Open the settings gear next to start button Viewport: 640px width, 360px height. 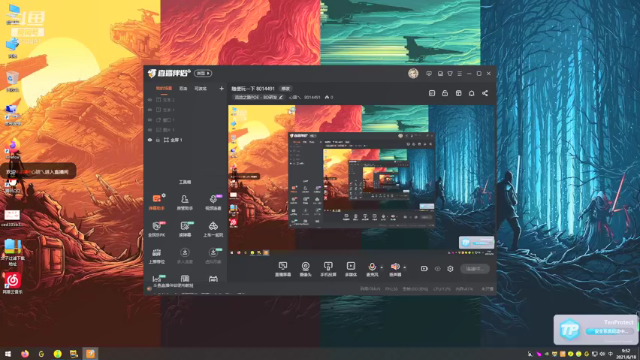(450, 269)
